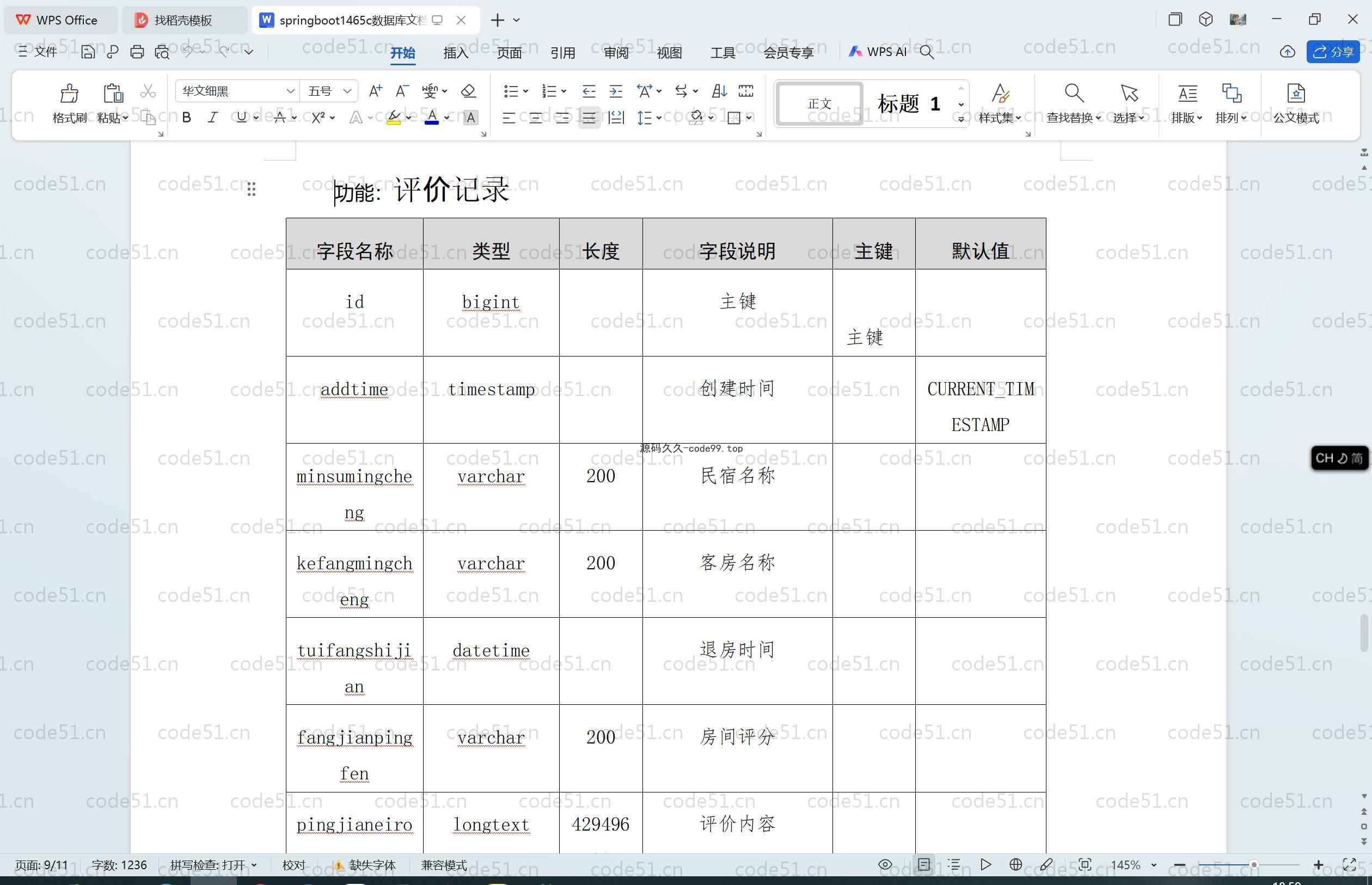Click the Sort (A-Z) icon
Image resolution: width=1372 pixels, height=885 pixels.
(719, 91)
